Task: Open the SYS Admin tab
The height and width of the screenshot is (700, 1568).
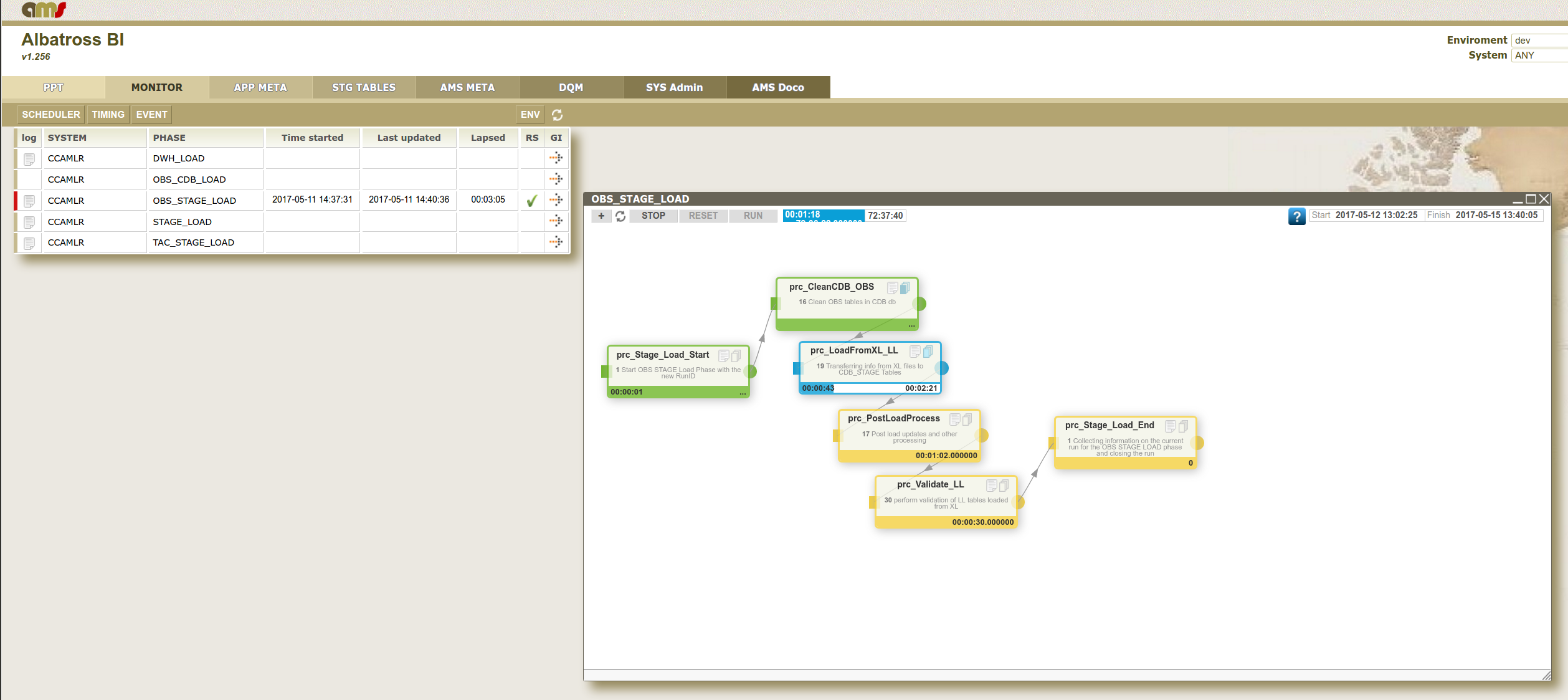Action: 674,87
